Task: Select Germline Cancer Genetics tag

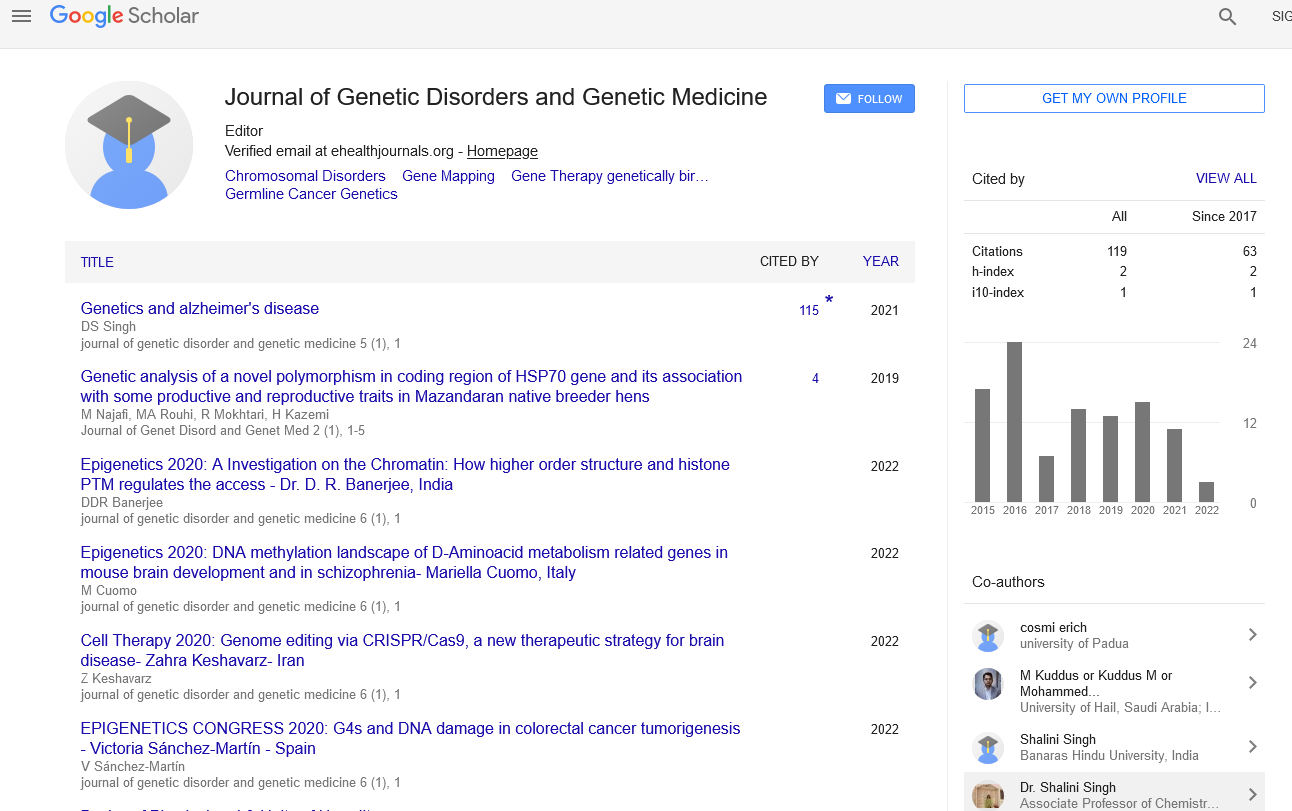Action: 311,194
